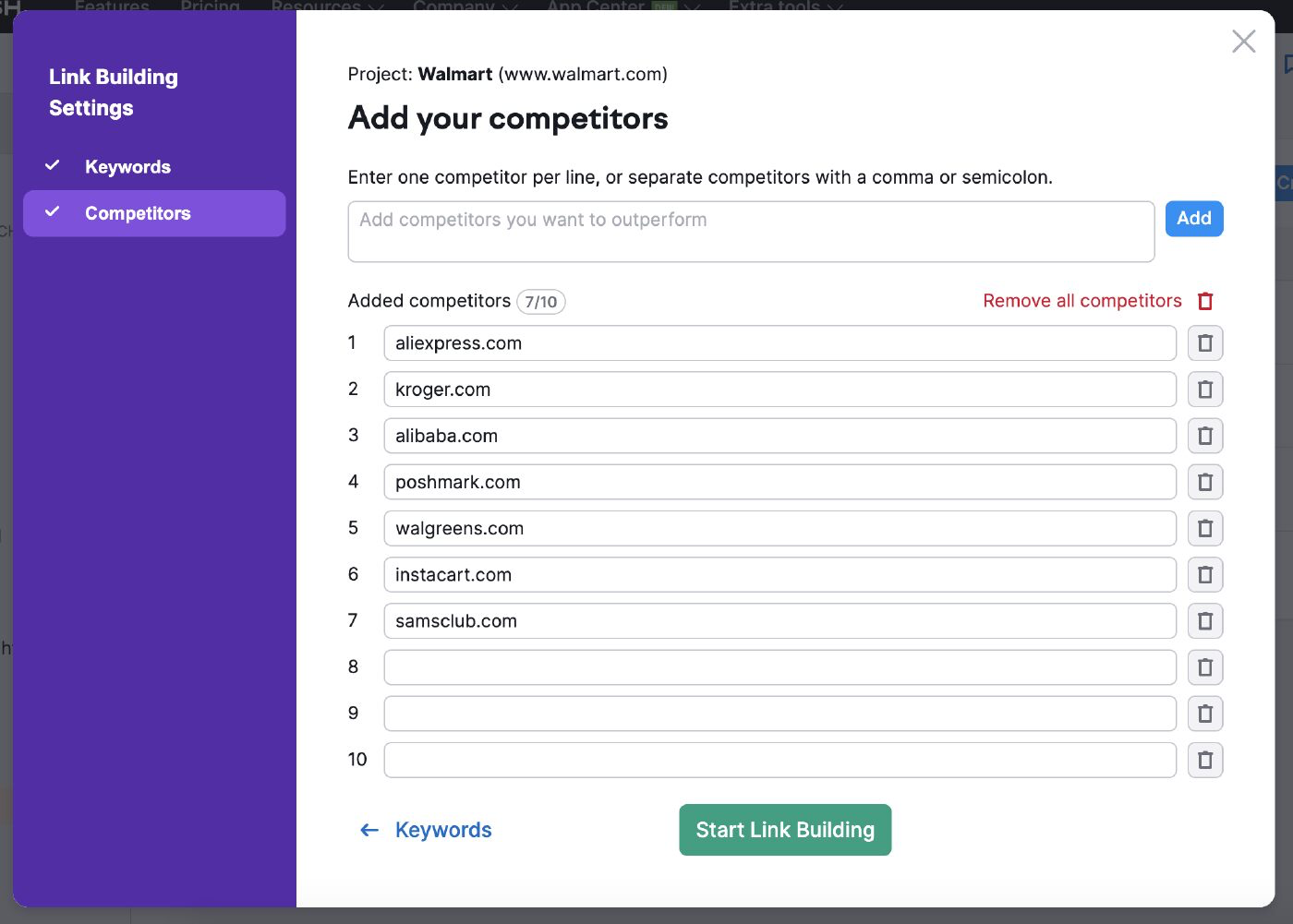The image size is (1293, 924).
Task: Click the alibaba.com text field
Action: (779, 435)
